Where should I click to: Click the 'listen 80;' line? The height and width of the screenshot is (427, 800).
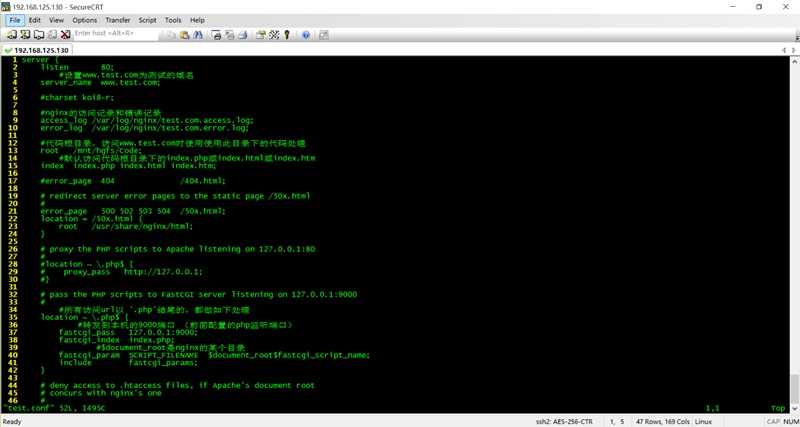(78, 67)
